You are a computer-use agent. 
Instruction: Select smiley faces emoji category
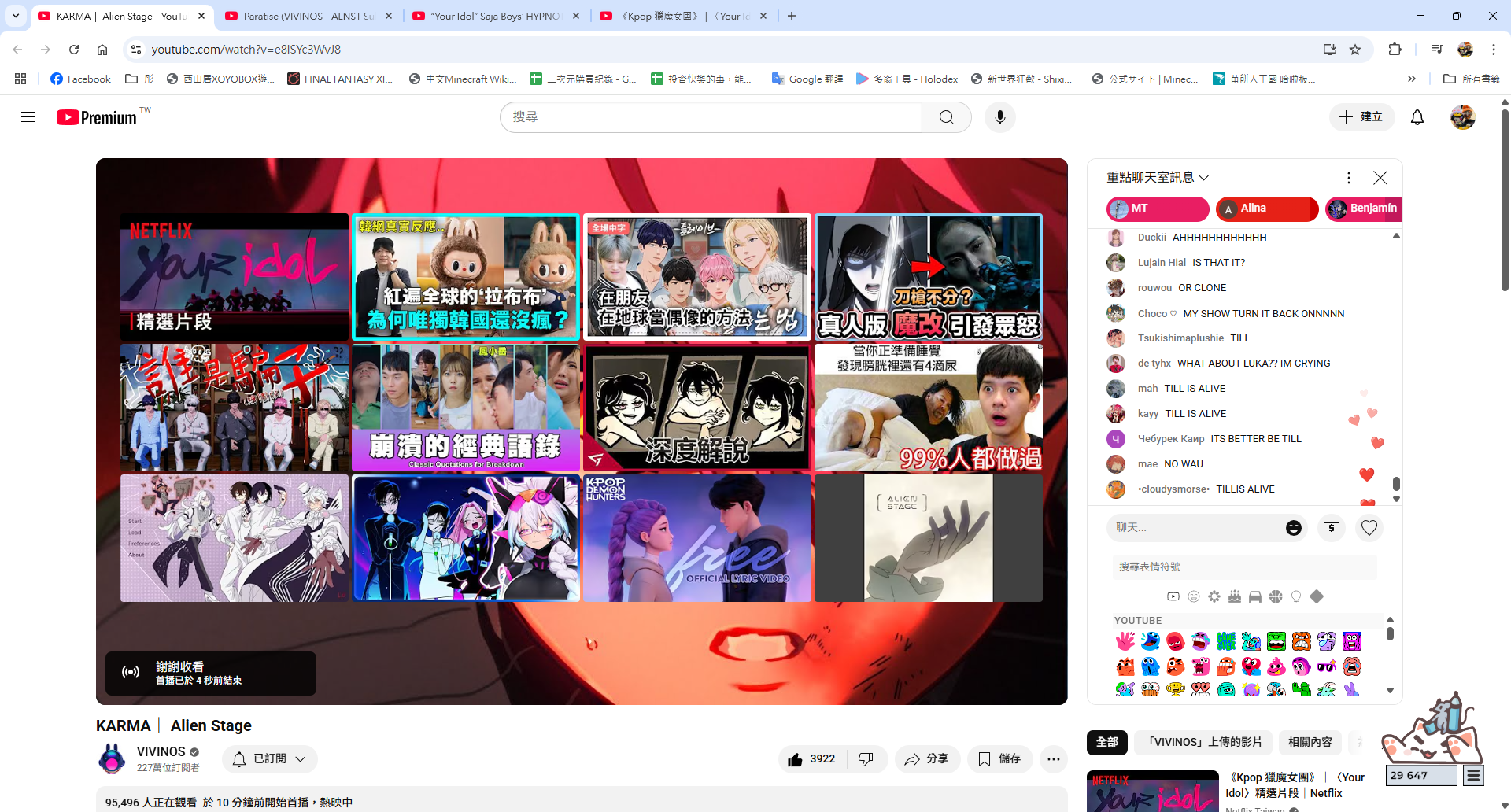[1194, 596]
